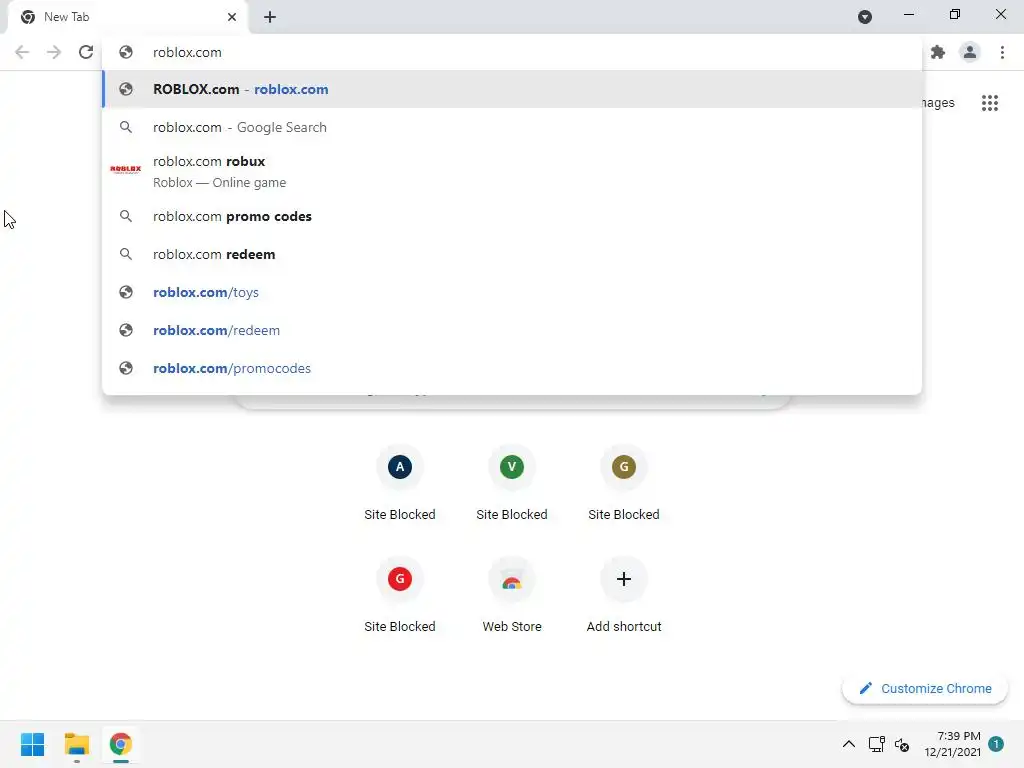Show hidden icons in system tray
Screen dimensions: 1024x768
(848, 744)
